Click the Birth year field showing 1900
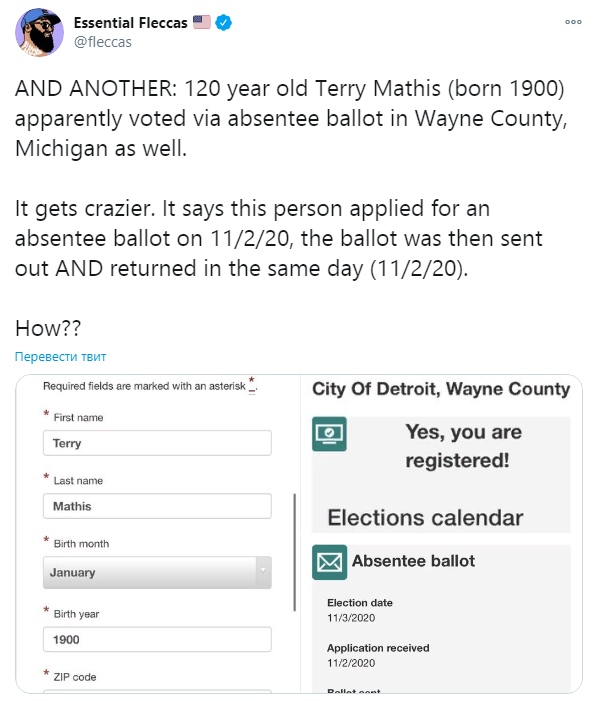598x701 pixels. (157, 639)
